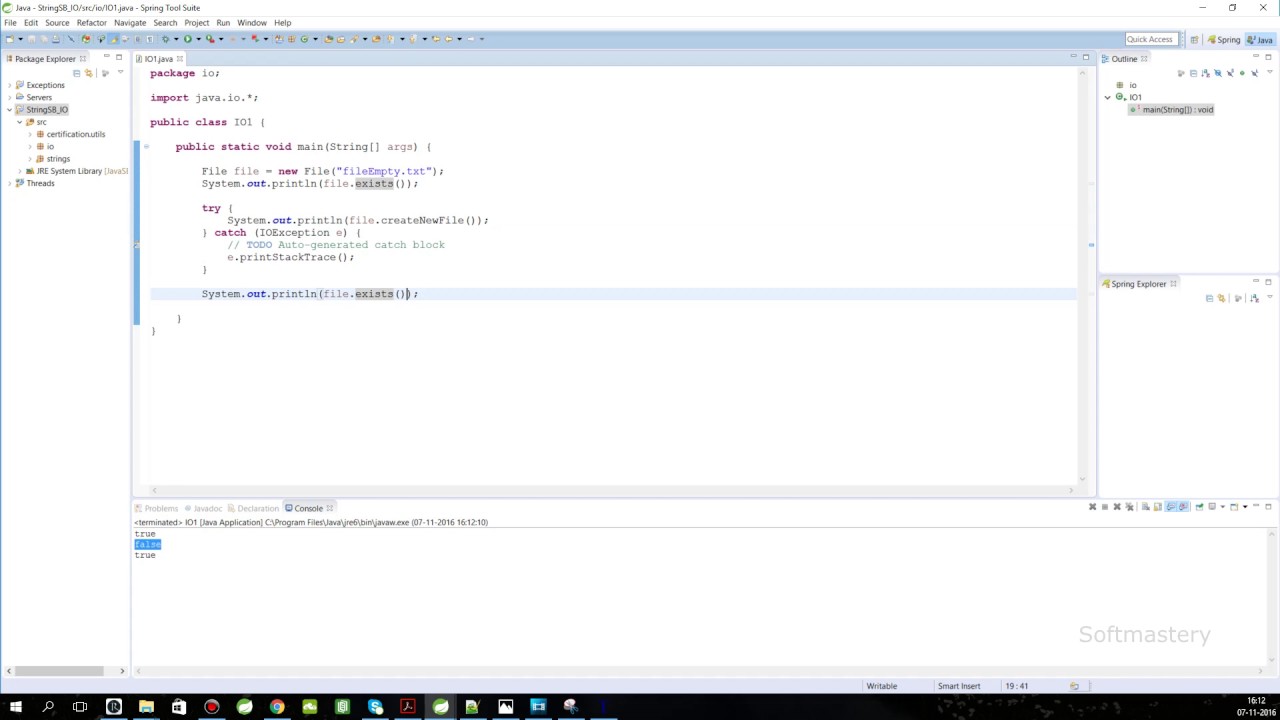
Task: Collapse All in Package Explorer toolbar
Action: 77,72
